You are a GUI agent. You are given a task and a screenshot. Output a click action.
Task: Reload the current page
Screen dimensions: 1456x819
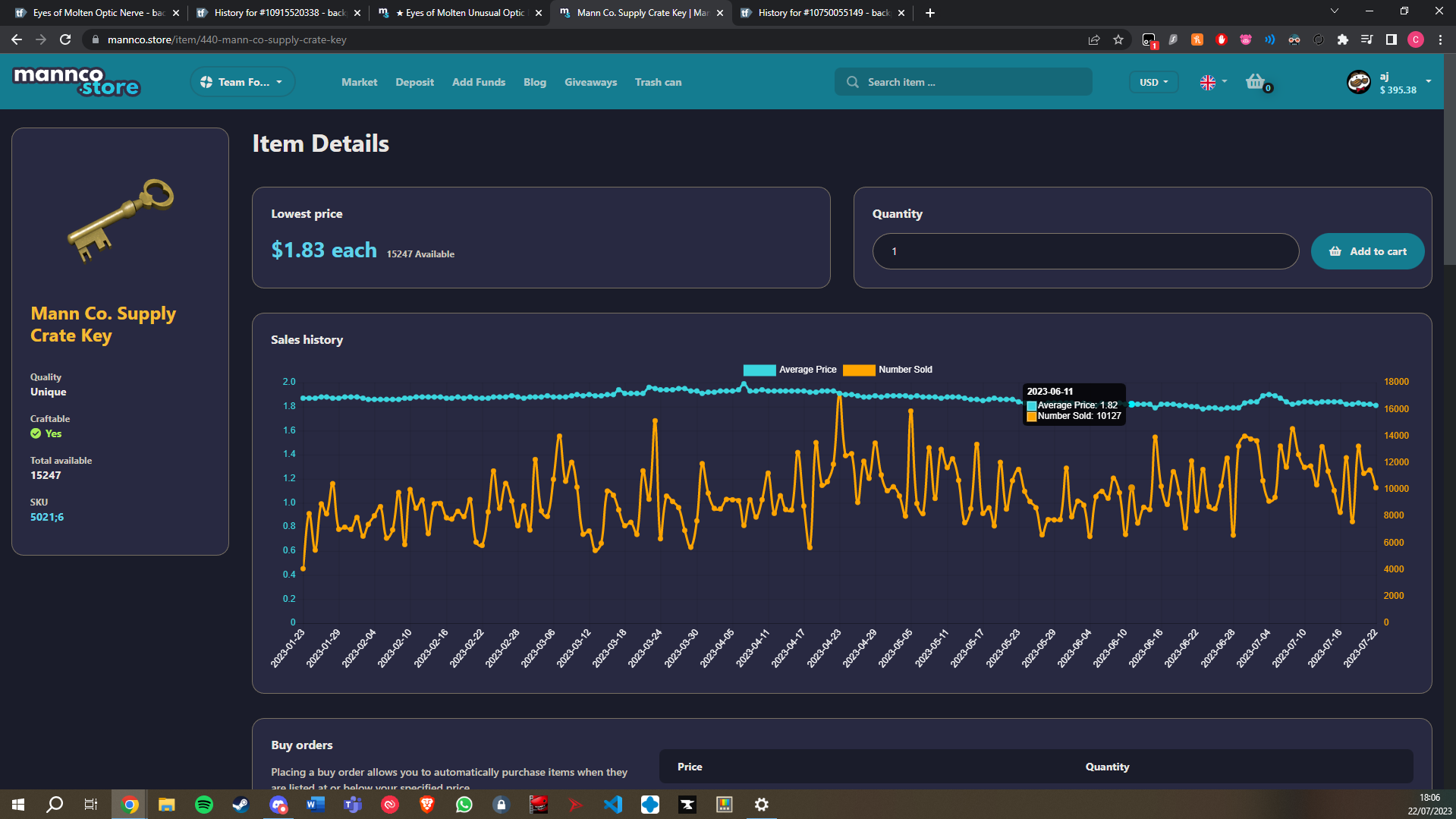click(65, 39)
